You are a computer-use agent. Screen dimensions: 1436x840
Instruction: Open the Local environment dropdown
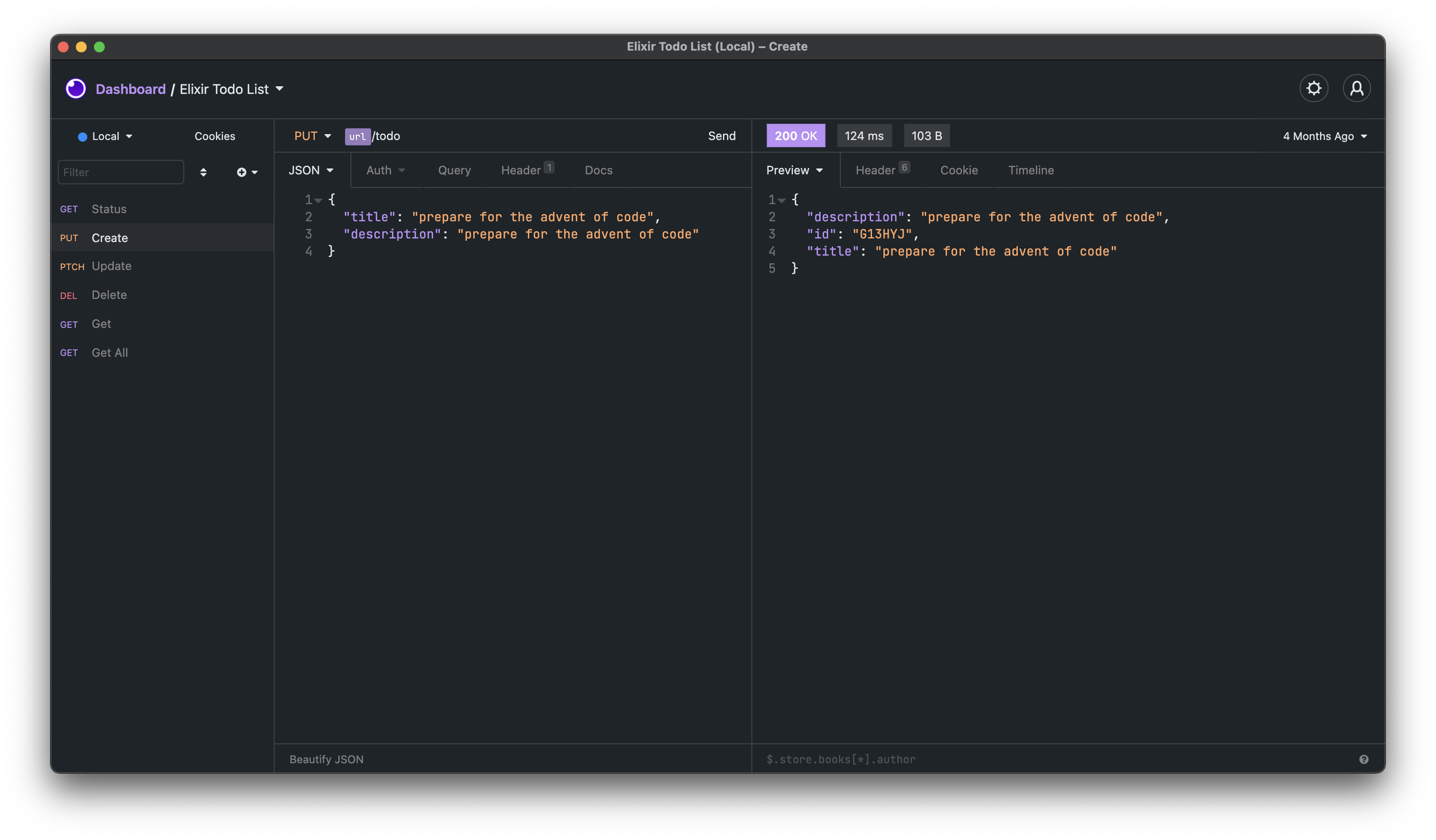105,136
